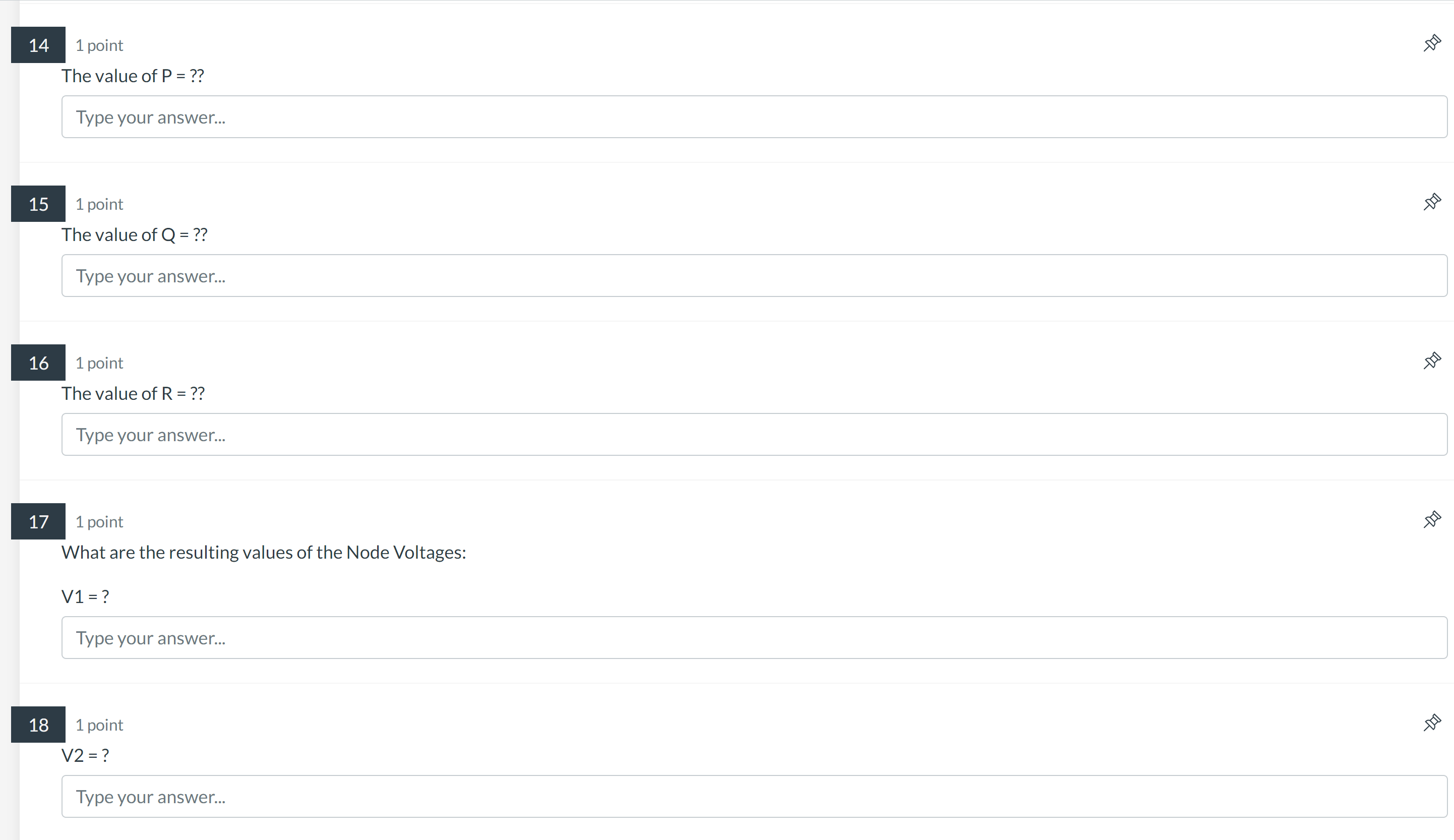Pin question 17 with pushpin icon
This screenshot has height=840, width=1454.
coord(1431,520)
